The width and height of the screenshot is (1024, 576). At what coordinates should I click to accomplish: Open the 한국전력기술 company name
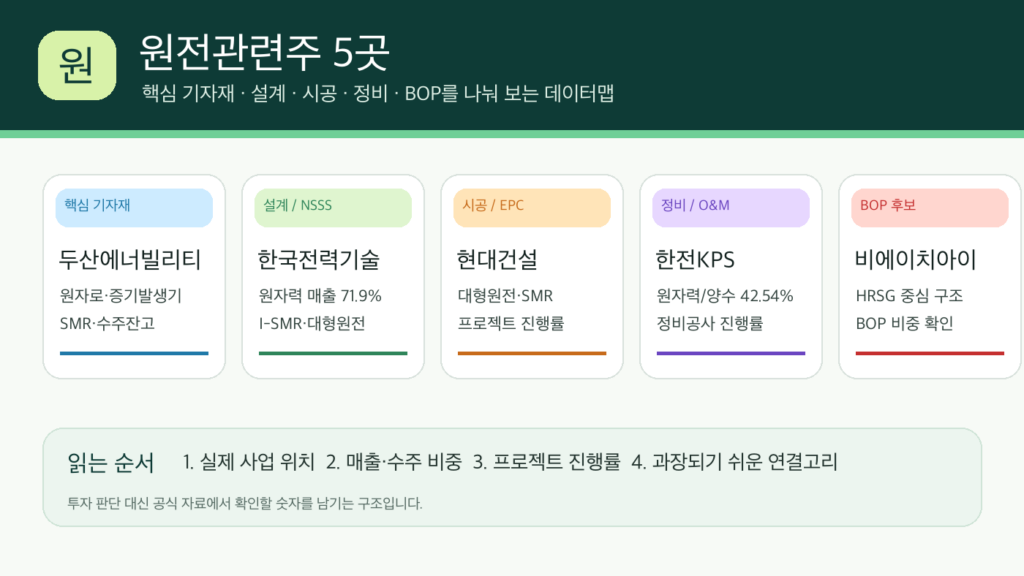point(319,260)
